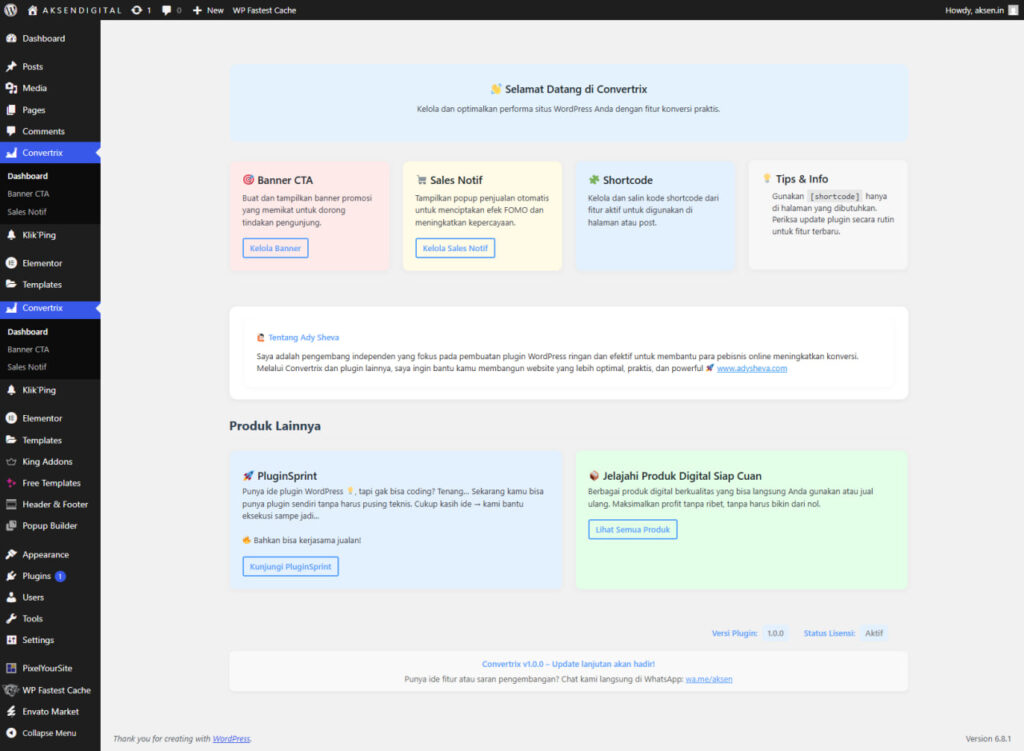Click the Settings icon in sidebar
Screen dimensions: 1024x751
(12, 640)
